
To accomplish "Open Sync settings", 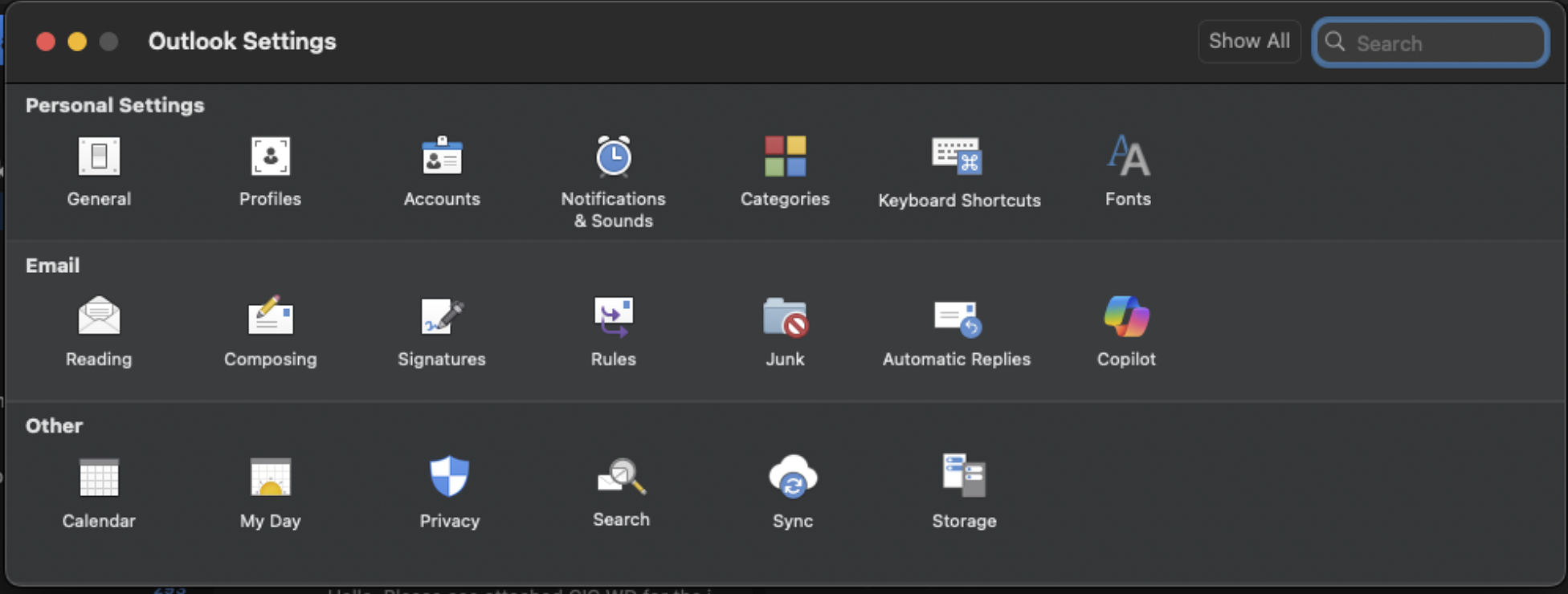I will click(793, 492).
